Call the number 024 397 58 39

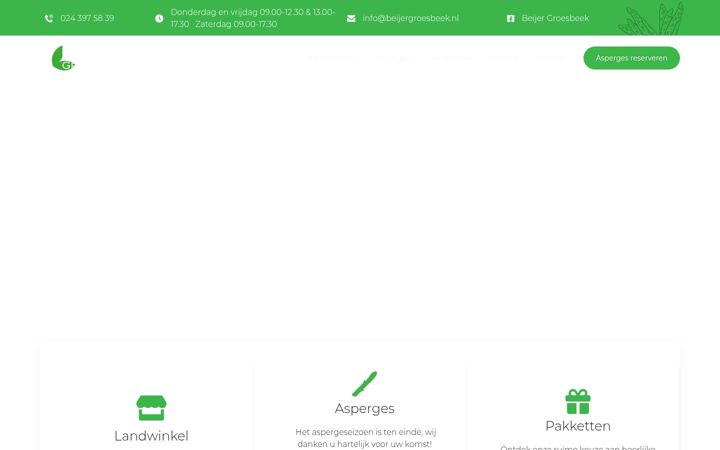[x=87, y=18]
